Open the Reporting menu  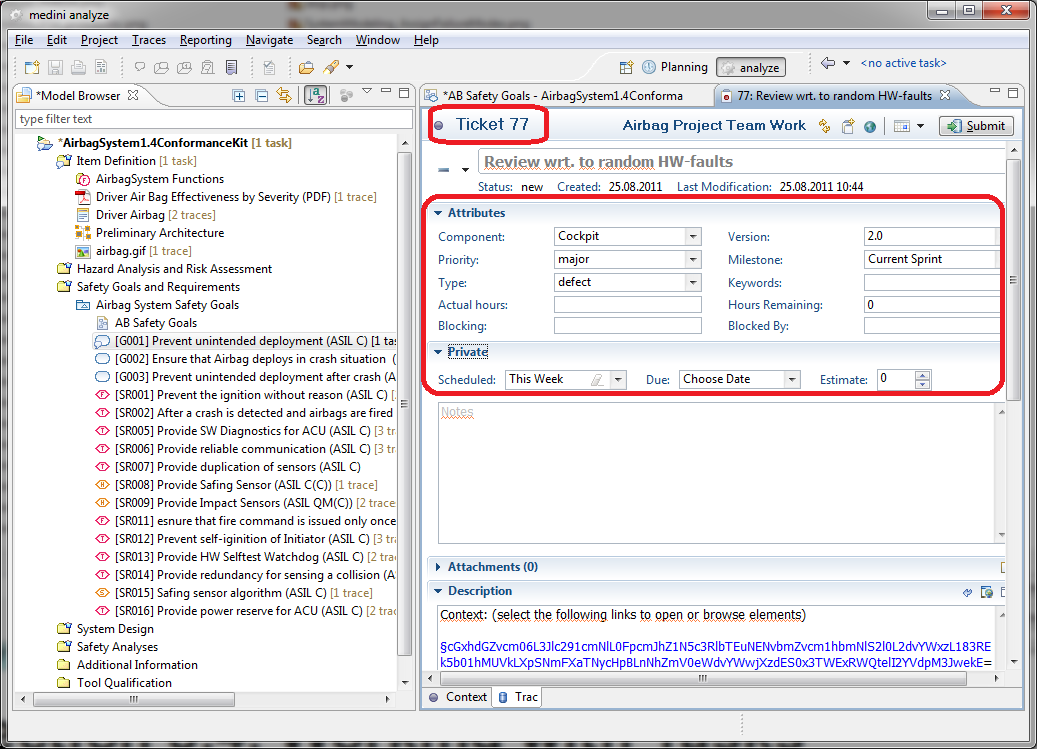click(x=205, y=40)
